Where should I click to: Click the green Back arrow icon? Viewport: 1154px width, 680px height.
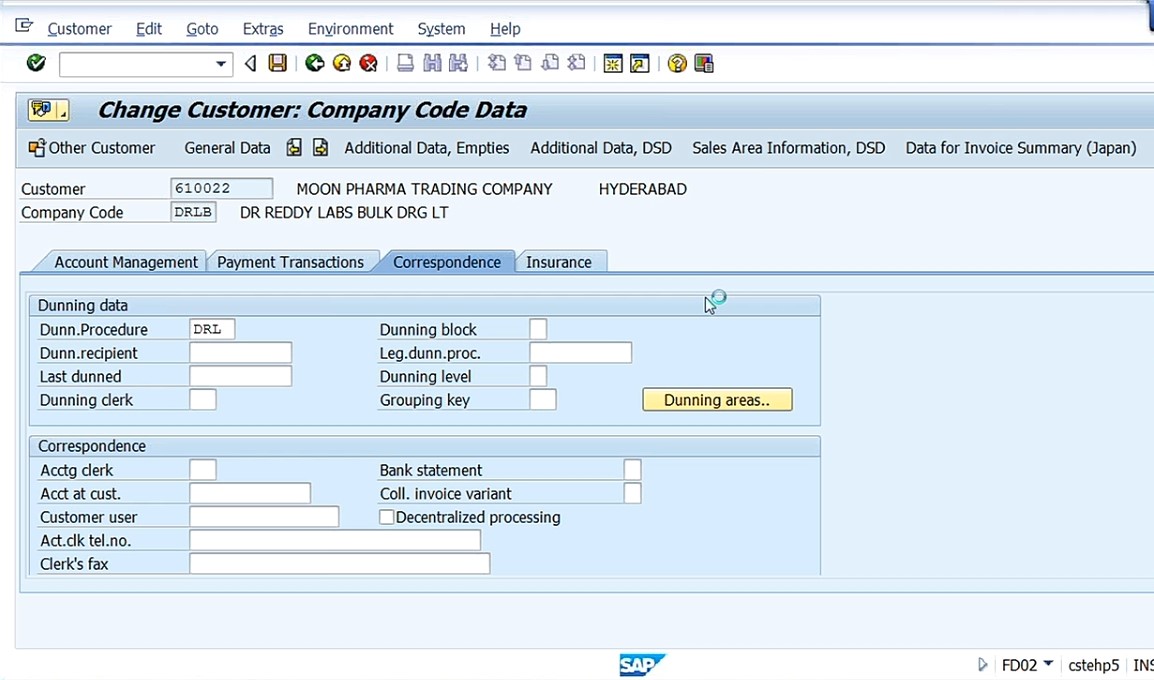(315, 63)
